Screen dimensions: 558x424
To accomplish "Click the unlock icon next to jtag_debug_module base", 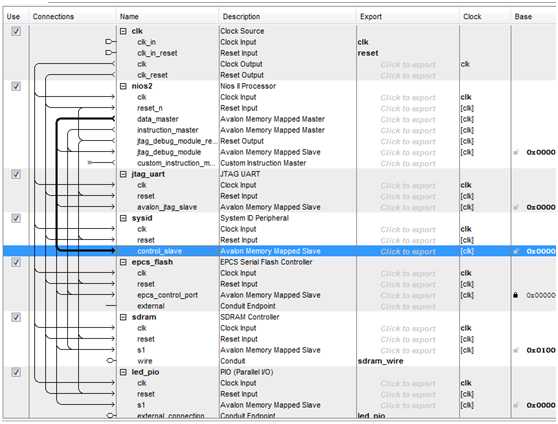I will tap(516, 152).
